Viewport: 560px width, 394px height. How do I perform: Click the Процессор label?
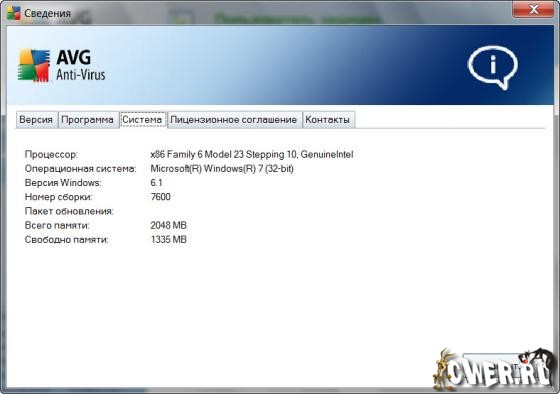point(51,155)
